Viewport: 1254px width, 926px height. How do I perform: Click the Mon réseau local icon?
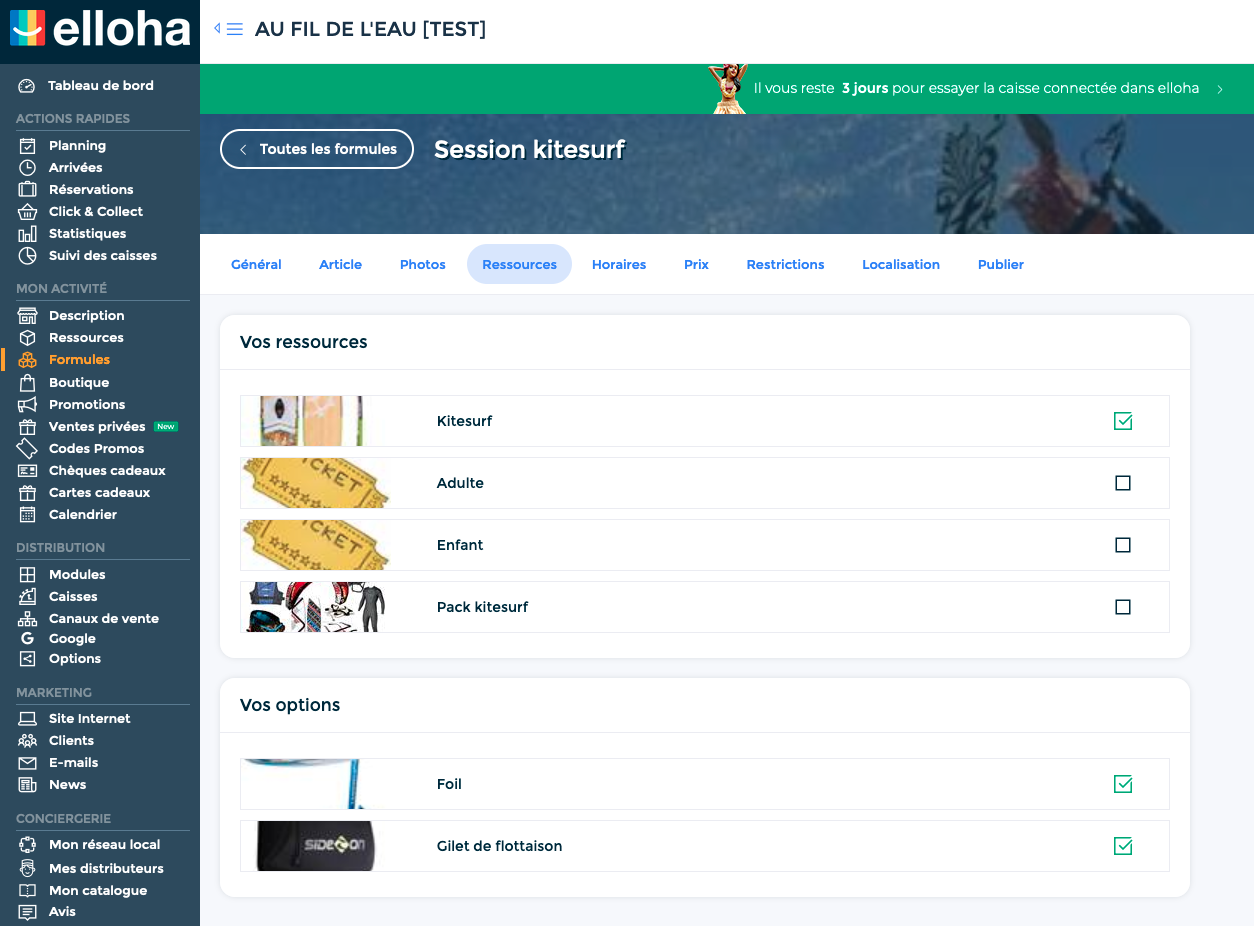point(28,845)
